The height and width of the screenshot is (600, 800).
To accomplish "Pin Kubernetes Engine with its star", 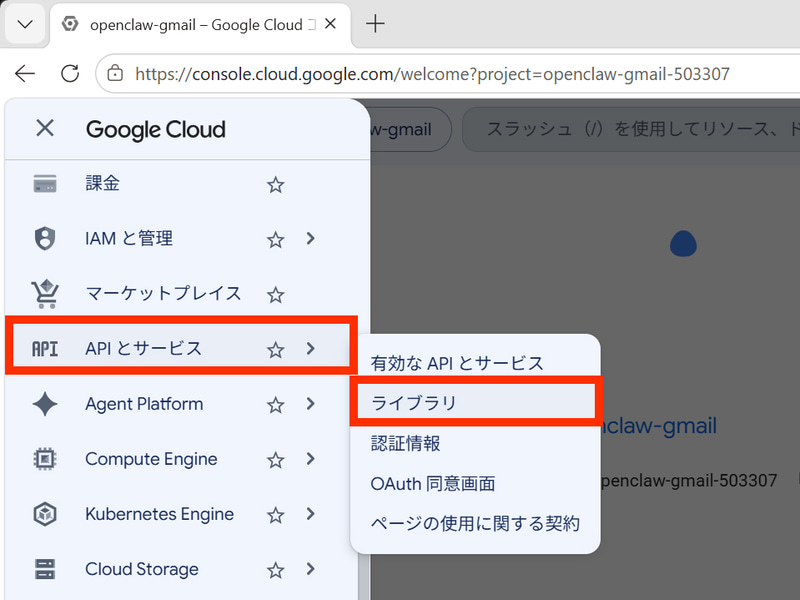I will tap(276, 515).
